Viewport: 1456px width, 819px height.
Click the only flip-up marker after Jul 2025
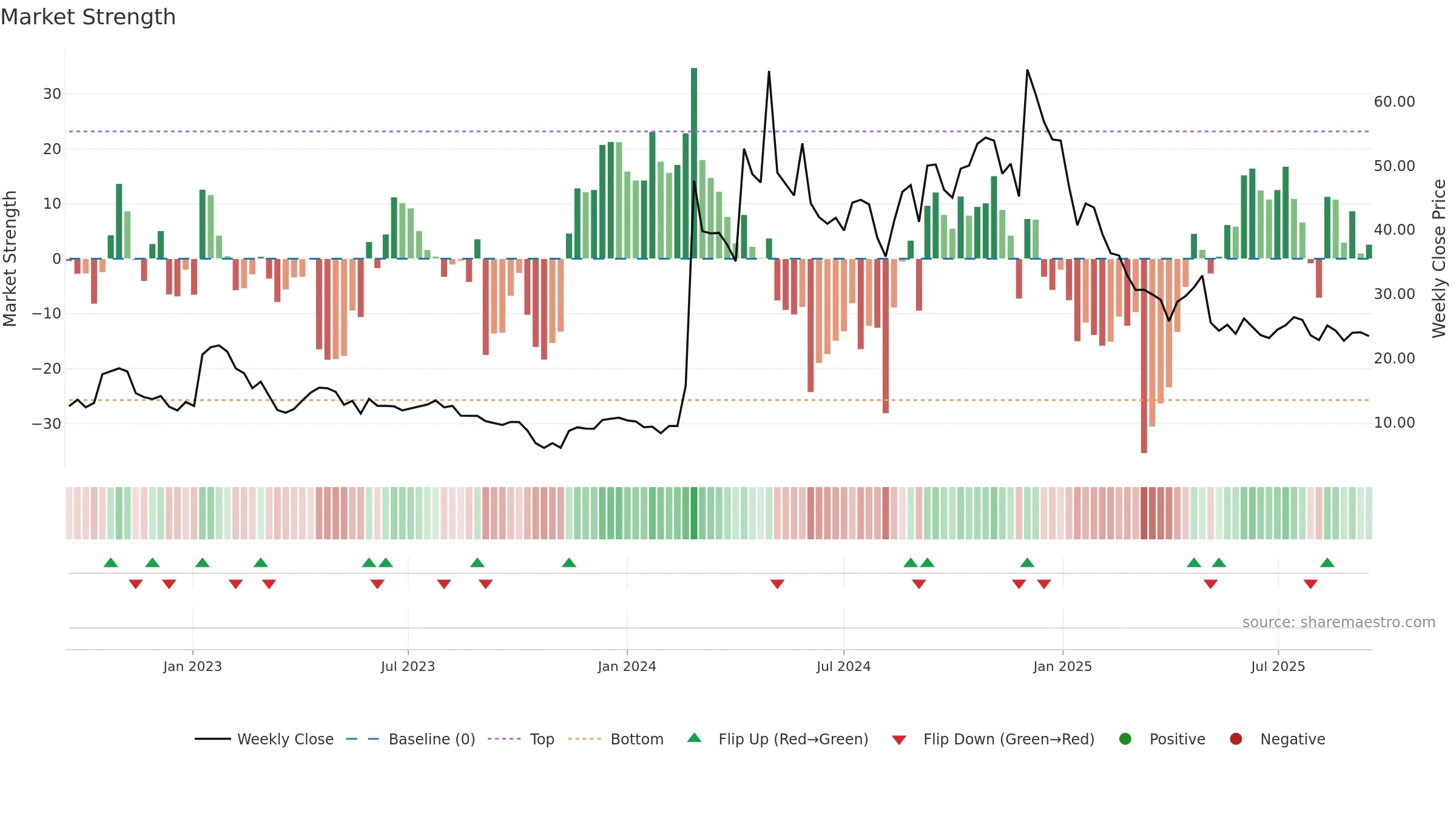[x=1327, y=562]
